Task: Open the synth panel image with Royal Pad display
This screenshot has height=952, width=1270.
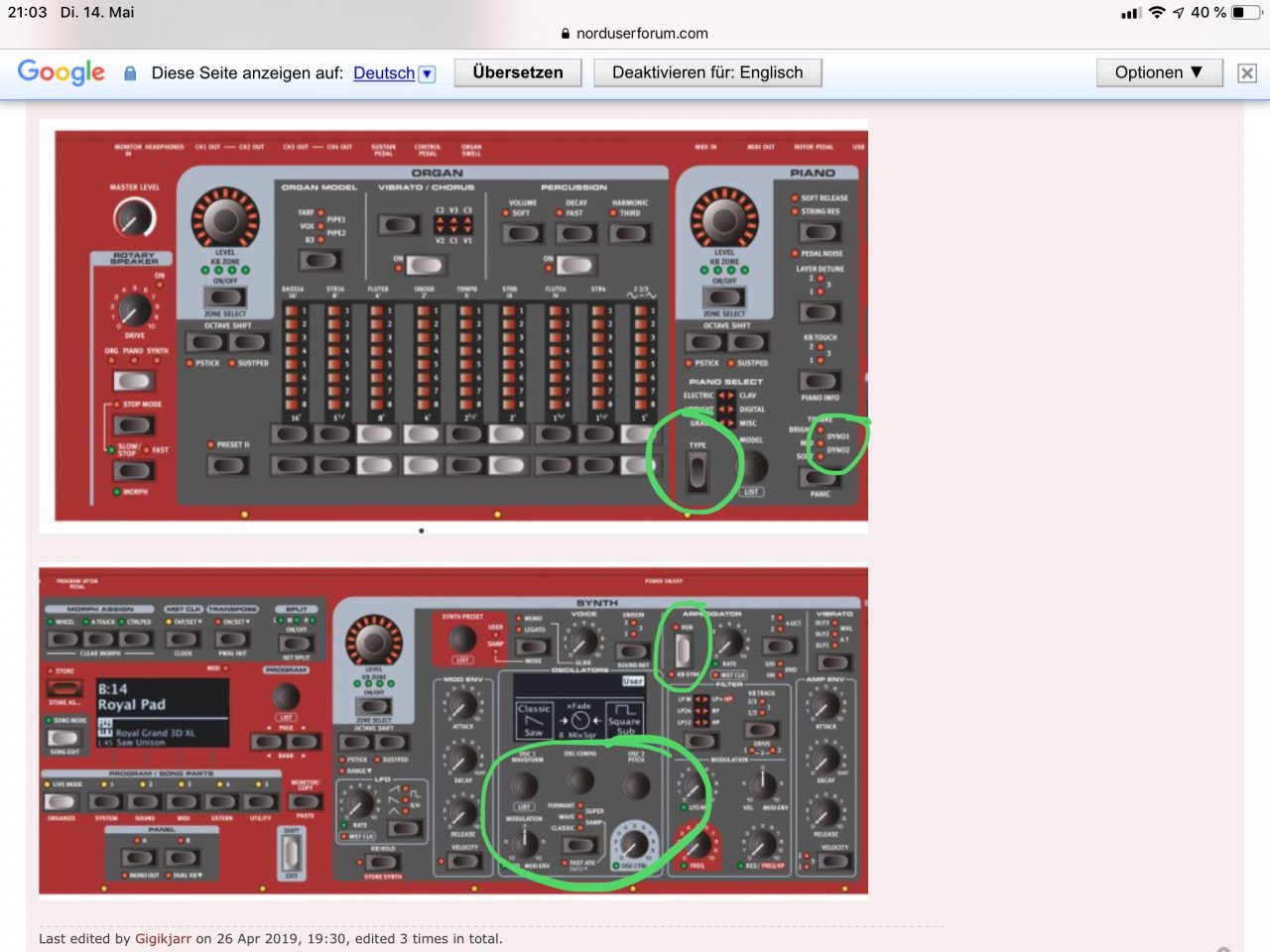Action: coord(453,732)
